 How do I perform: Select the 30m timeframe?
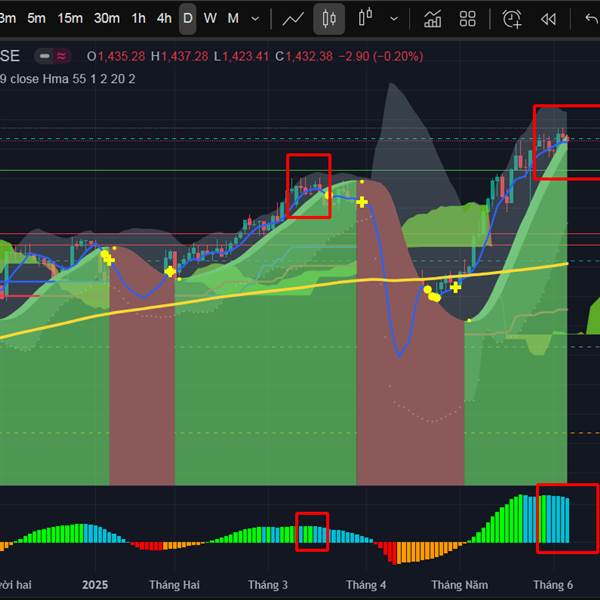coord(107,18)
